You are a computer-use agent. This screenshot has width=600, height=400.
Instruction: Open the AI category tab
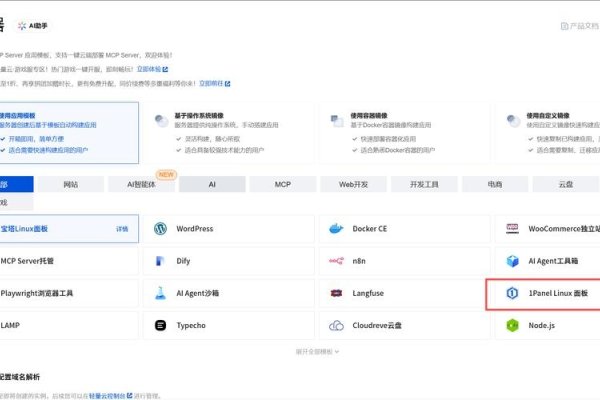click(212, 184)
